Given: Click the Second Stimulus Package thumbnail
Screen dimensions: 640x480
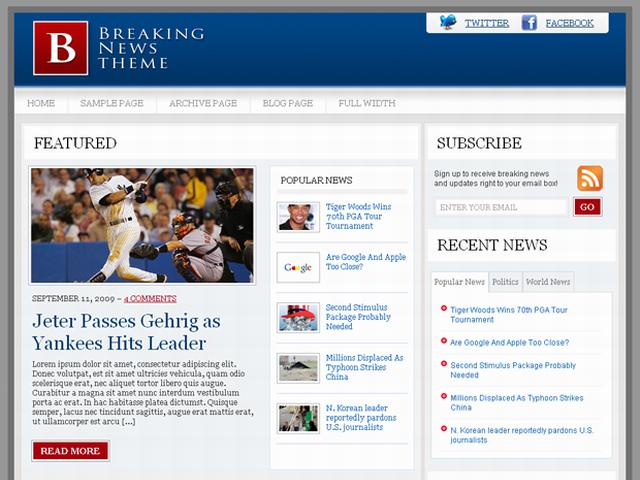Looking at the screenshot, I should pos(298,318).
